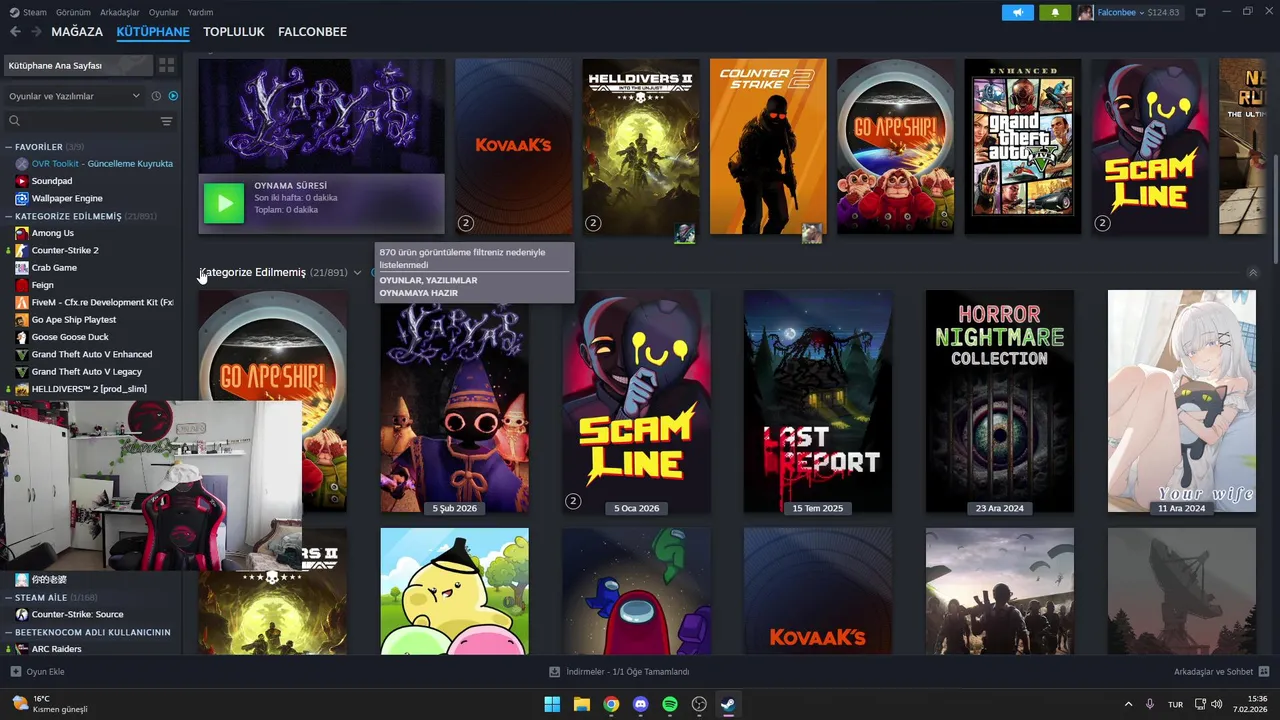This screenshot has width=1280, height=720.
Task: Open Helldivers II recent game cover
Action: point(640,146)
